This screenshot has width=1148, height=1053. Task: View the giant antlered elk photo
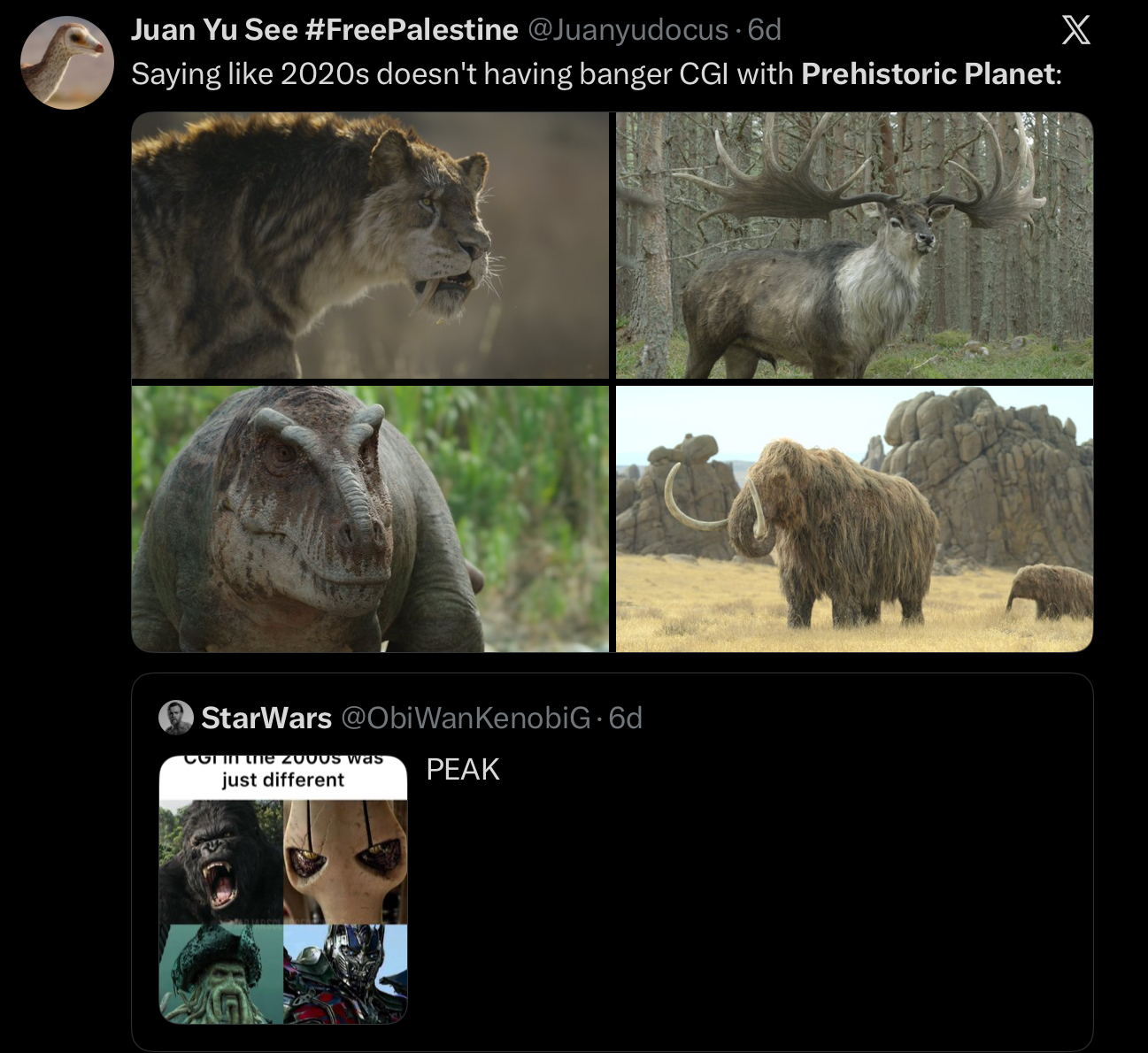[854, 245]
